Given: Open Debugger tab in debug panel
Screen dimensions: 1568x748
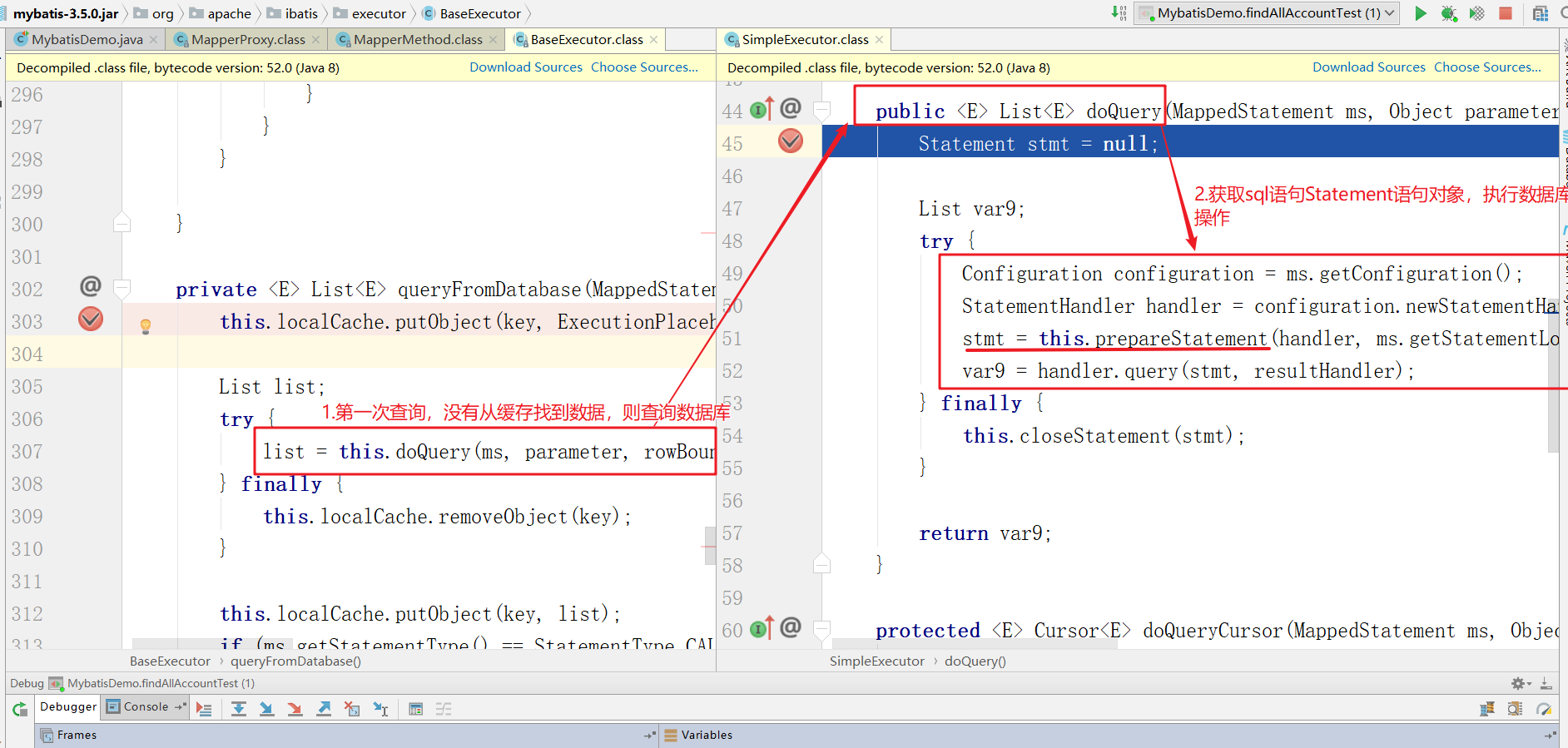Looking at the screenshot, I should [x=68, y=706].
